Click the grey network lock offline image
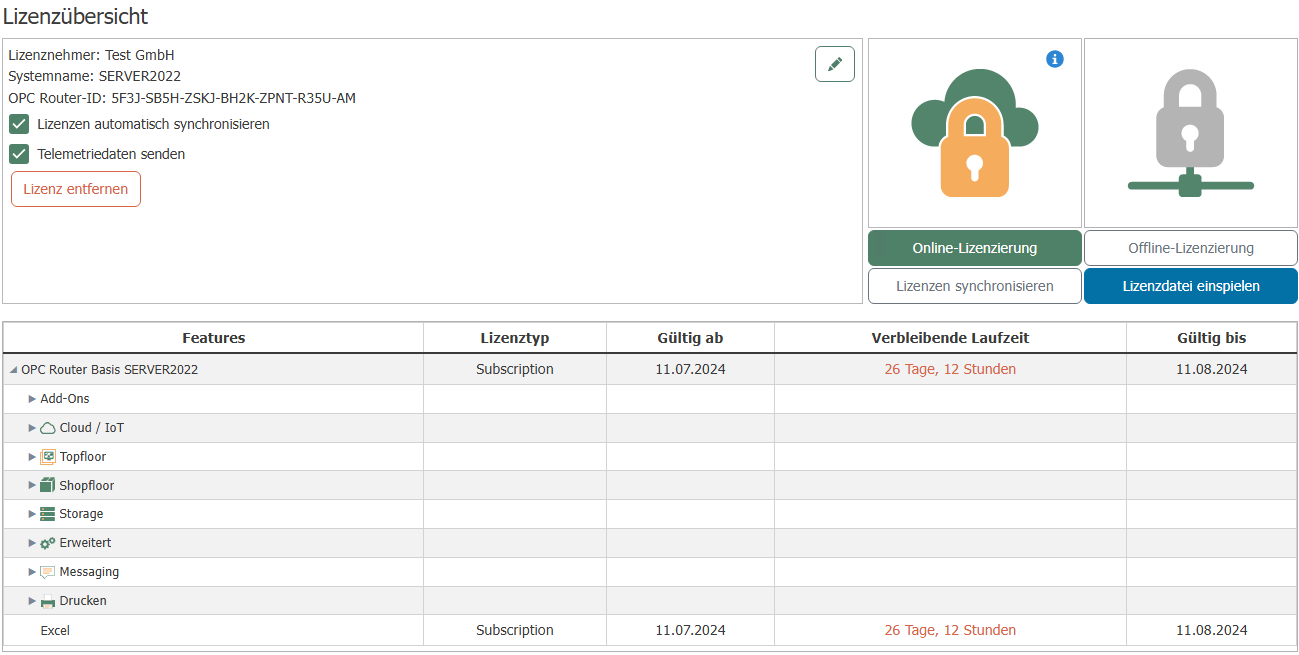Viewport: 1299px width, 655px height. (1190, 134)
